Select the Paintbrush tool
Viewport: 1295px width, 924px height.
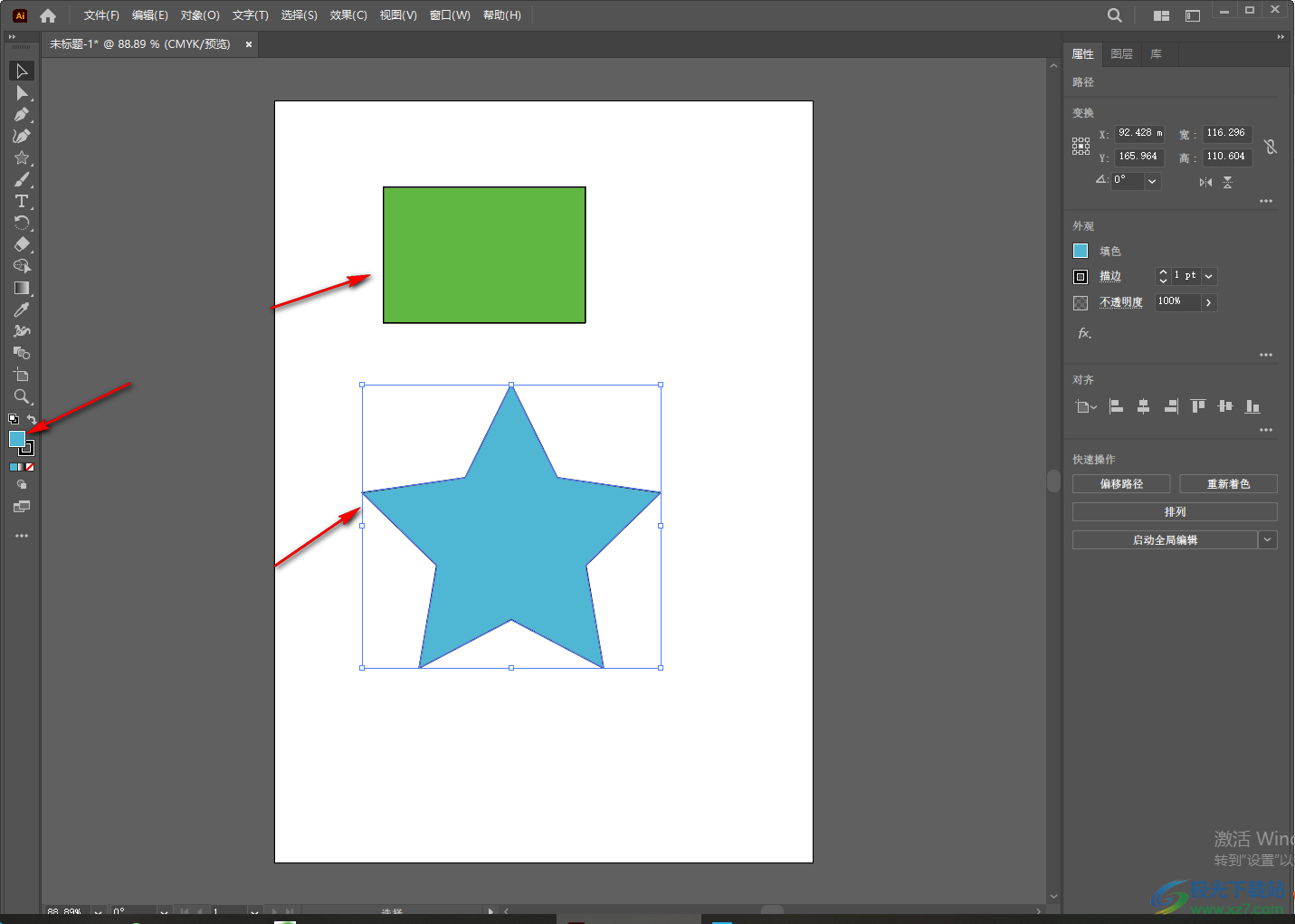(x=22, y=179)
